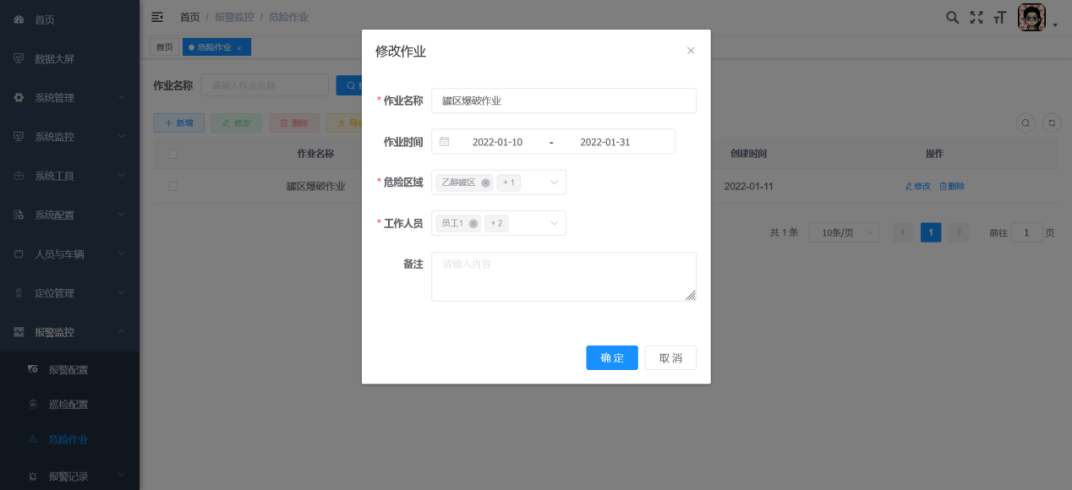Screen dimensions: 1072x490
Task: Click 首页 in the breadcrumb
Action: [190, 17]
